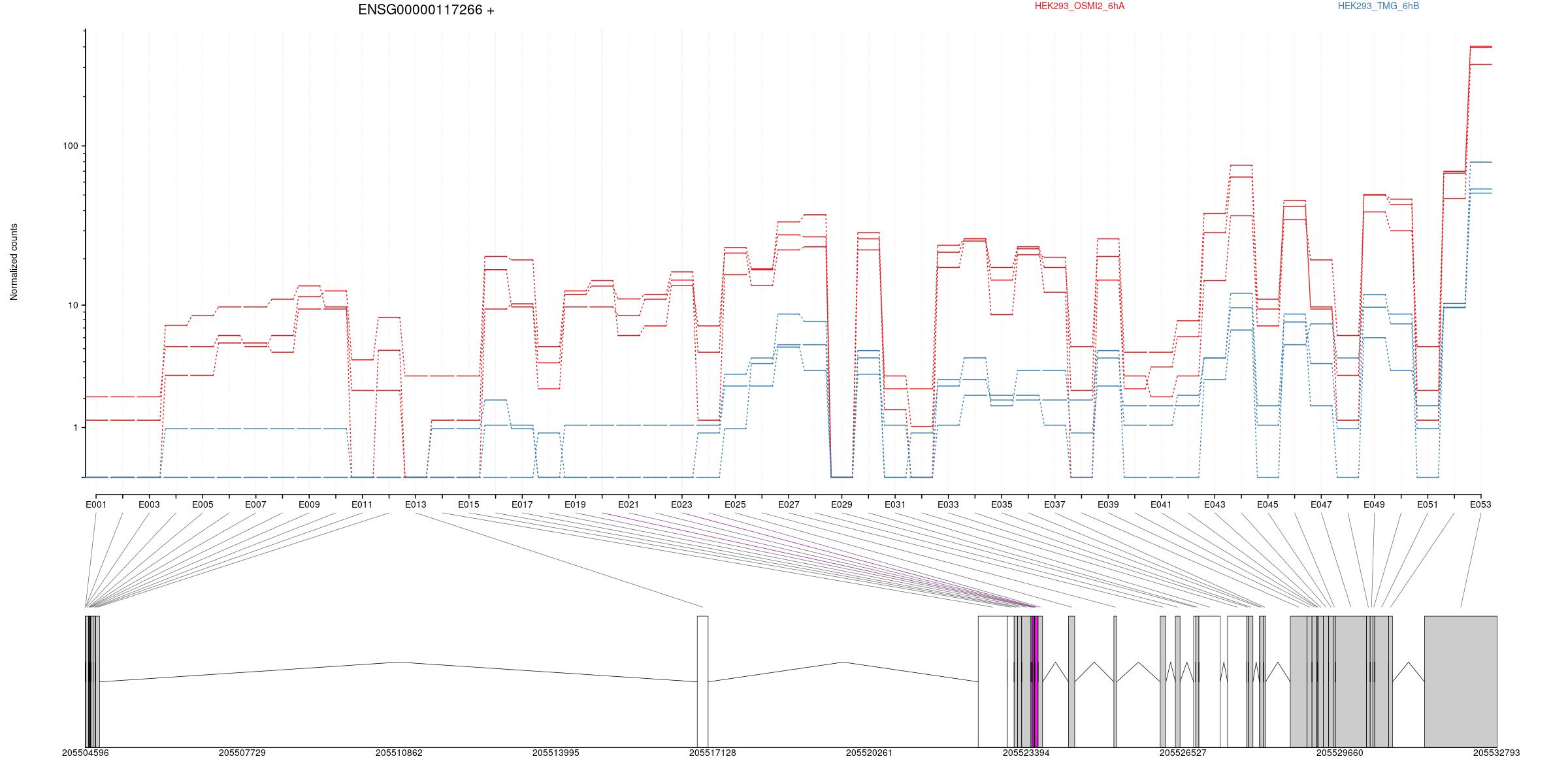Click exon label E003

[150, 505]
